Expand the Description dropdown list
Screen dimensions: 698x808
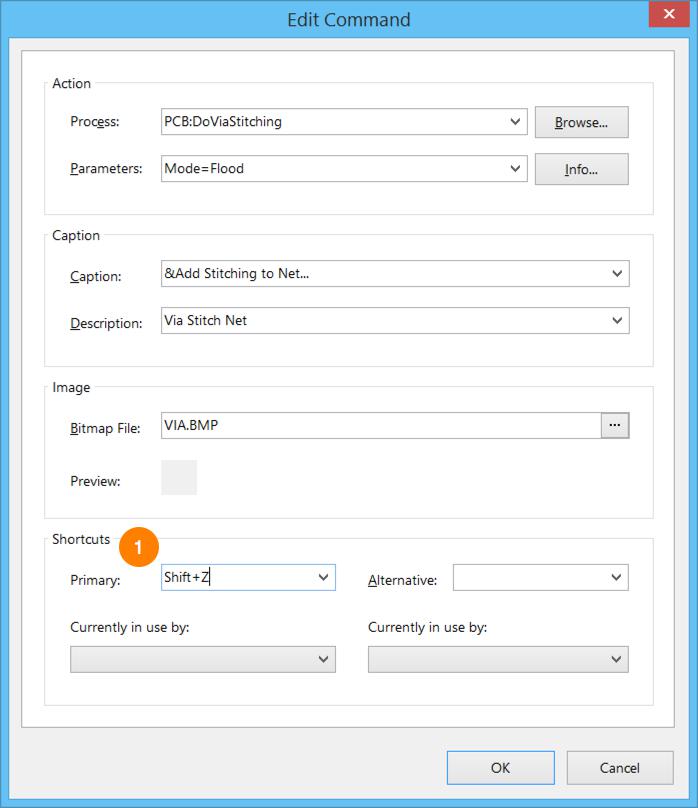(x=617, y=321)
